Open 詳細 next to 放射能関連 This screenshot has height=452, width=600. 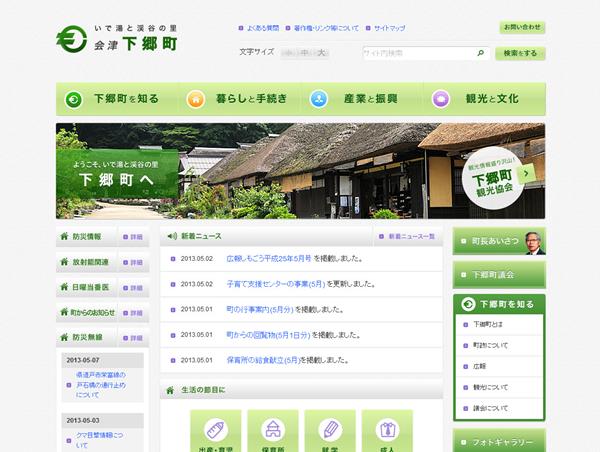point(133,263)
